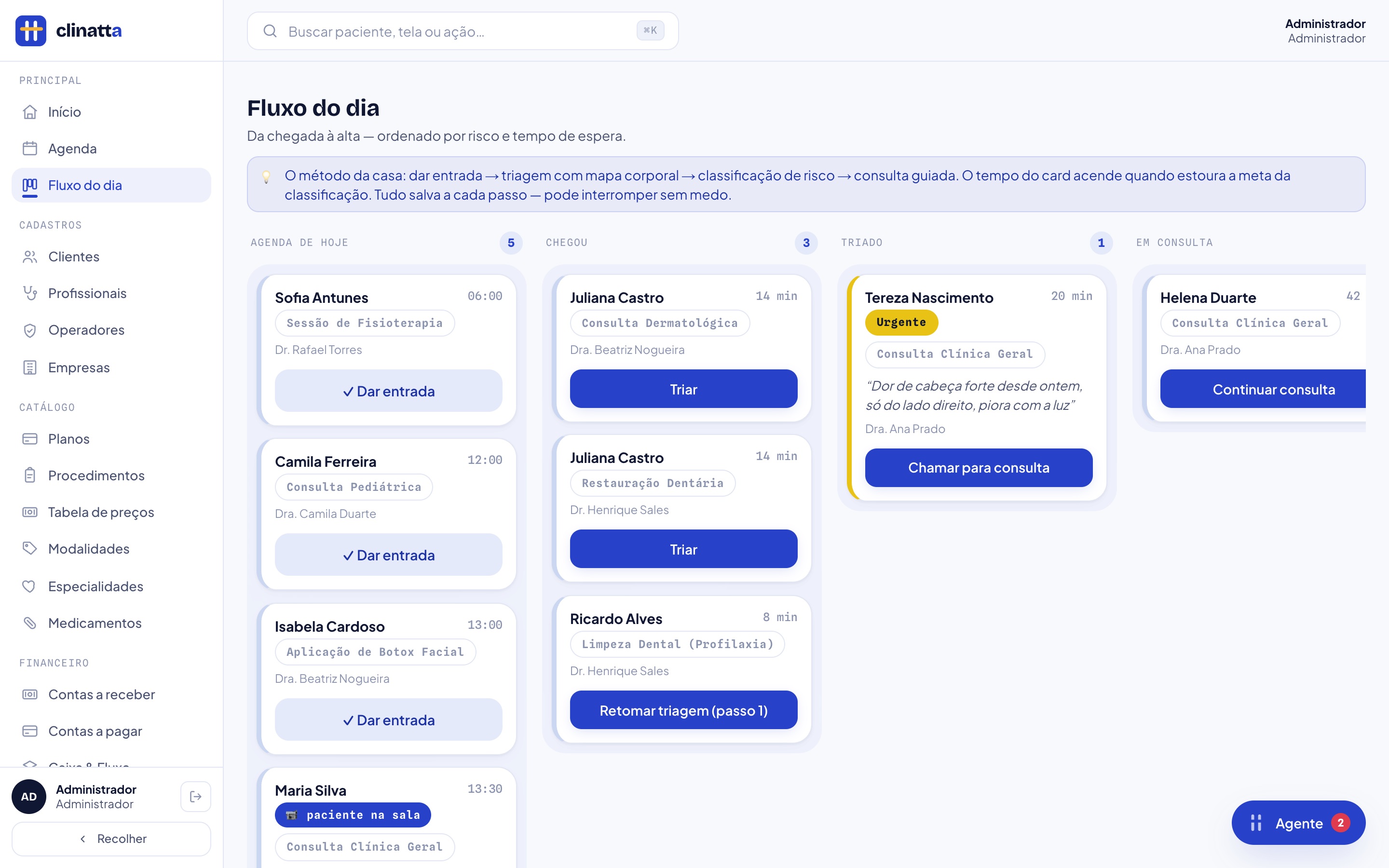This screenshot has width=1389, height=868.
Task: Click the Clientes people icon
Action: coord(30,257)
